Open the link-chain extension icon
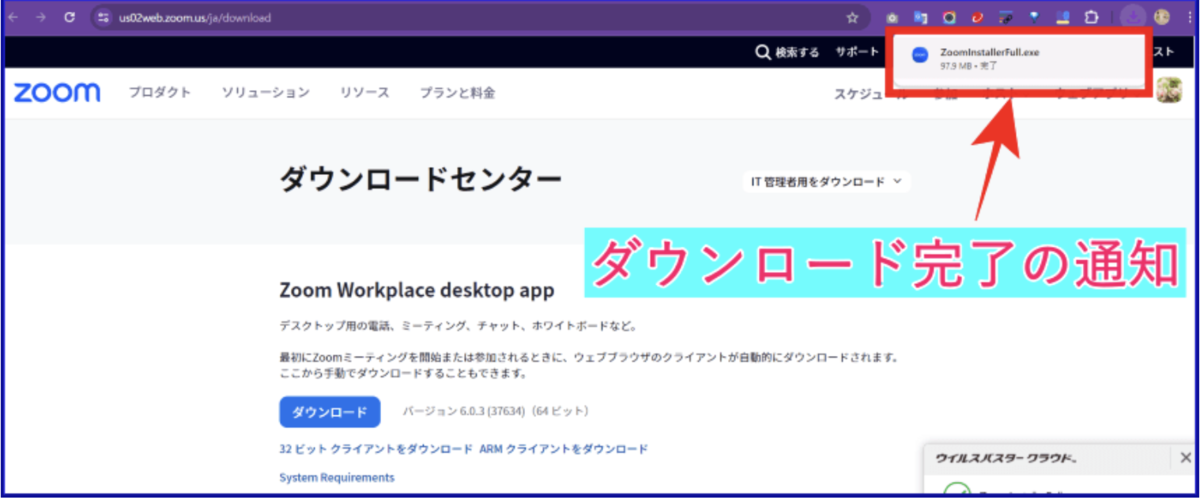Viewport: 1200px width, 500px height. [1006, 17]
